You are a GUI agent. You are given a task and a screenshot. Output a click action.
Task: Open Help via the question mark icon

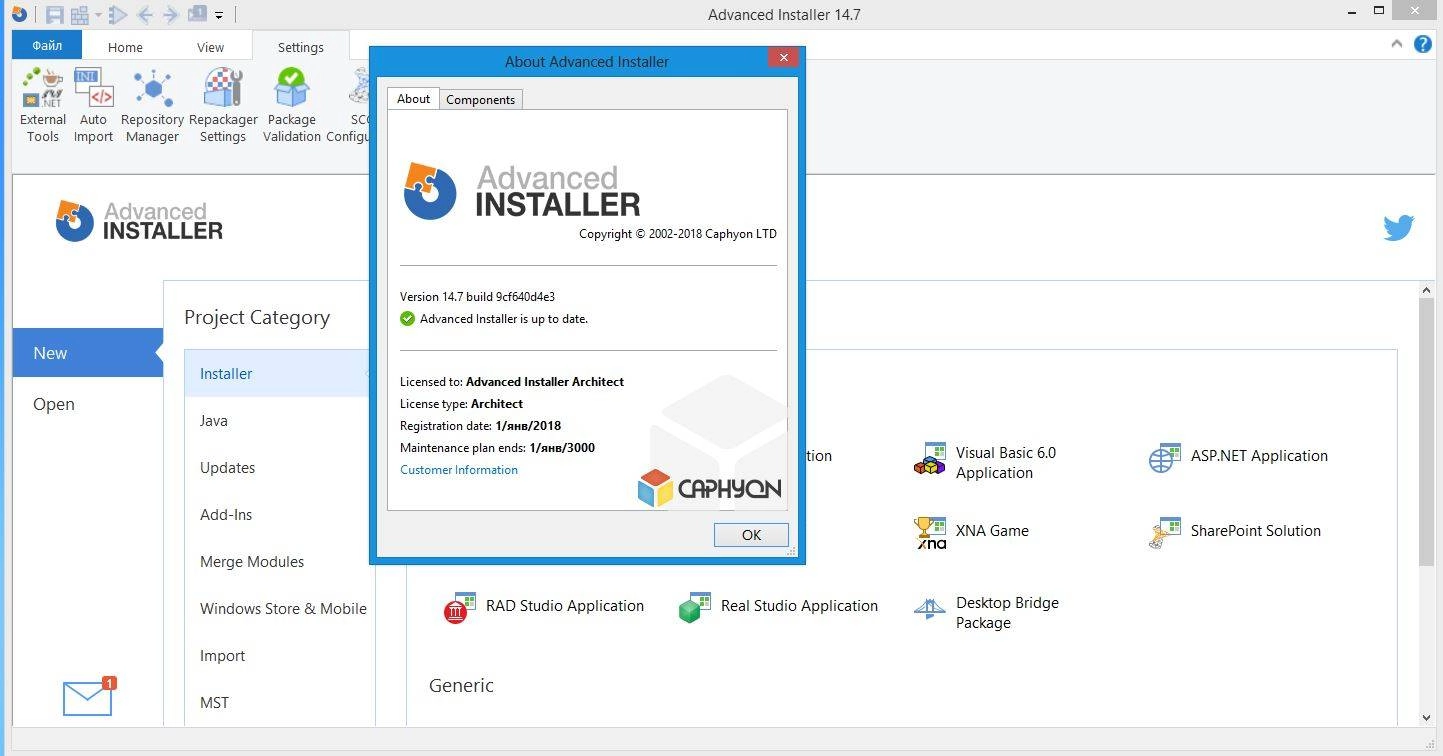pos(1423,44)
